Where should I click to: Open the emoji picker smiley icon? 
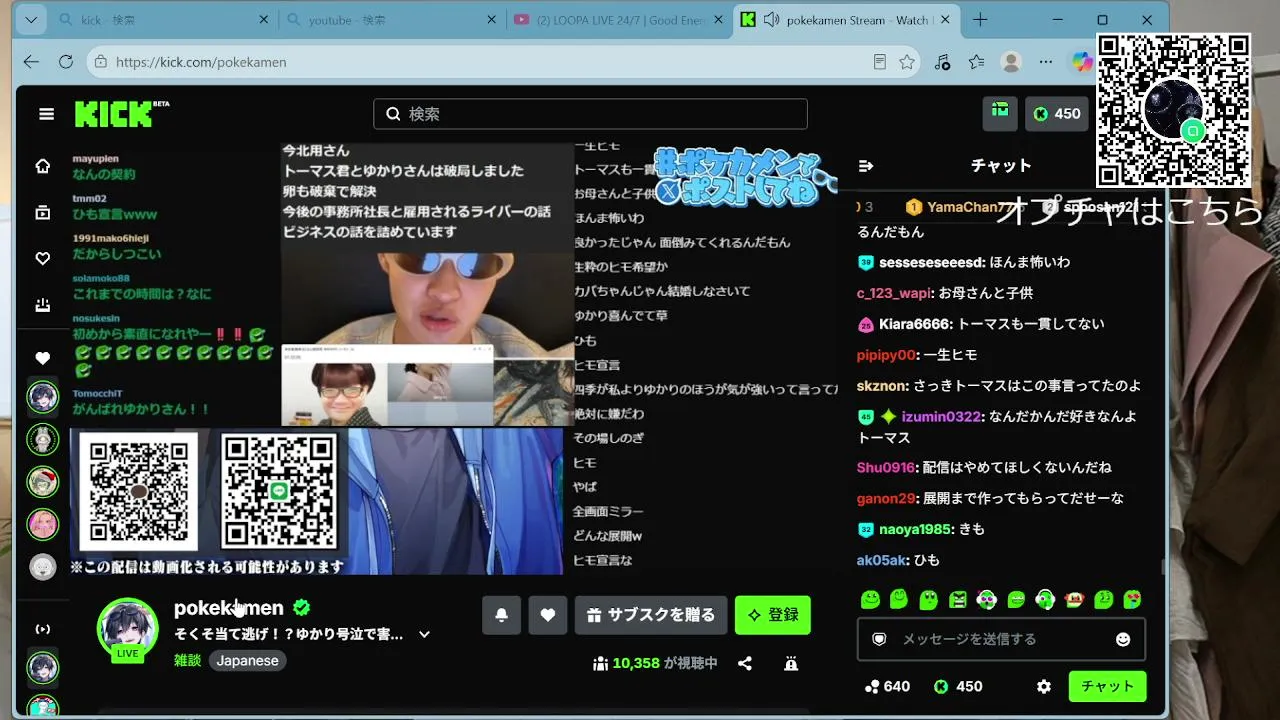click(1123, 639)
